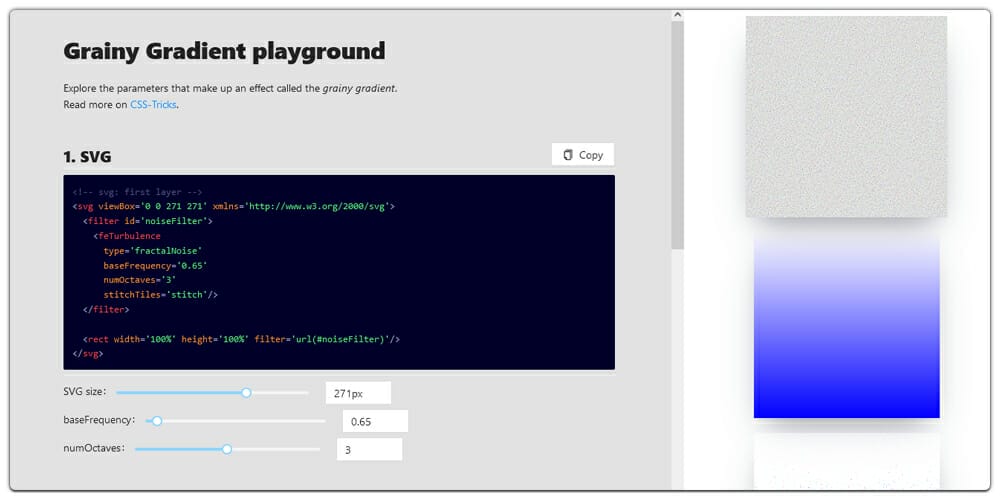The image size is (1000, 500).
Task: Focus the baseFrequency field showing 0.65
Action: tap(375, 421)
